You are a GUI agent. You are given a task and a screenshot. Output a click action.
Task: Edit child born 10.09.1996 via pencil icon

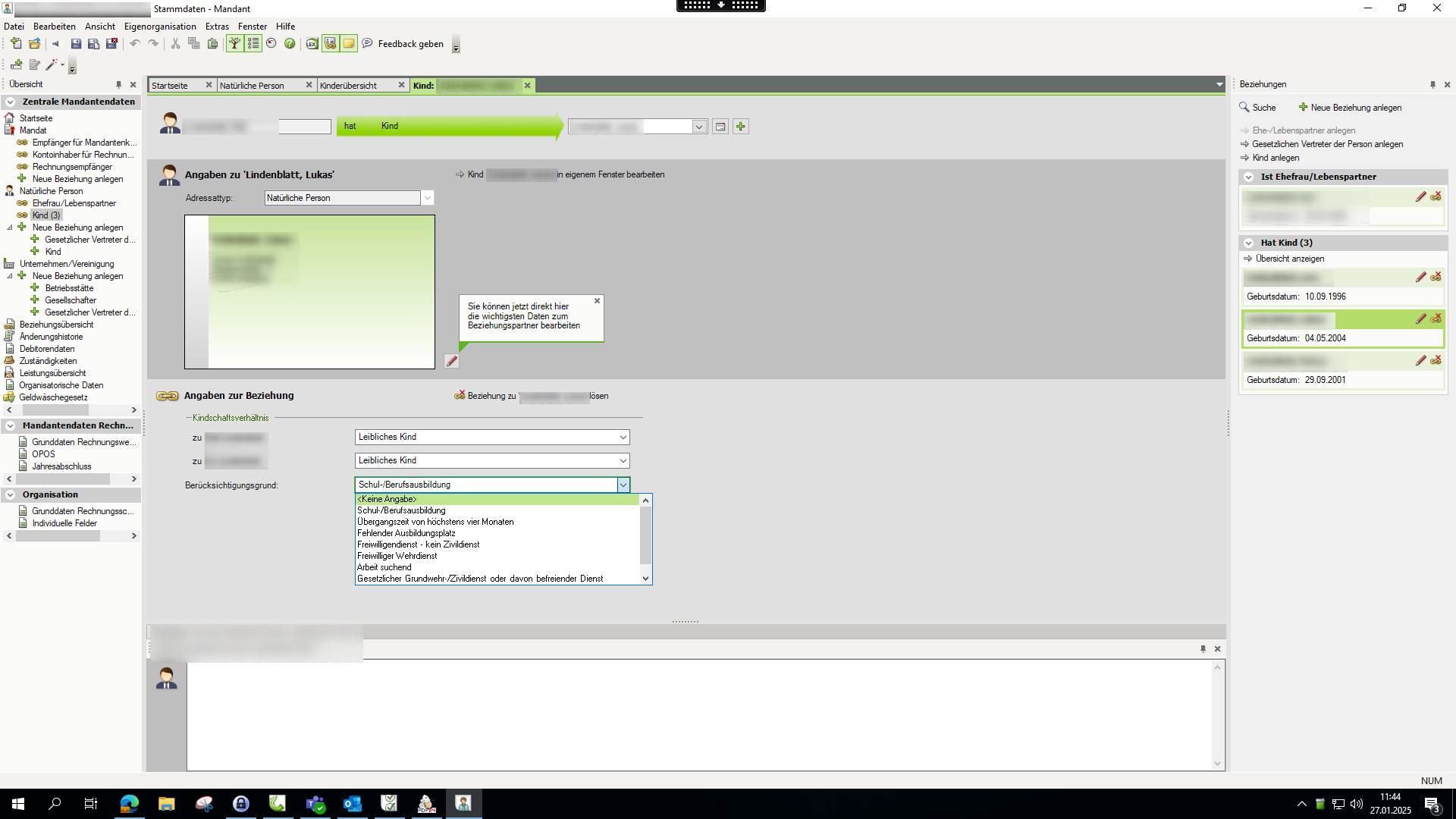coord(1420,278)
